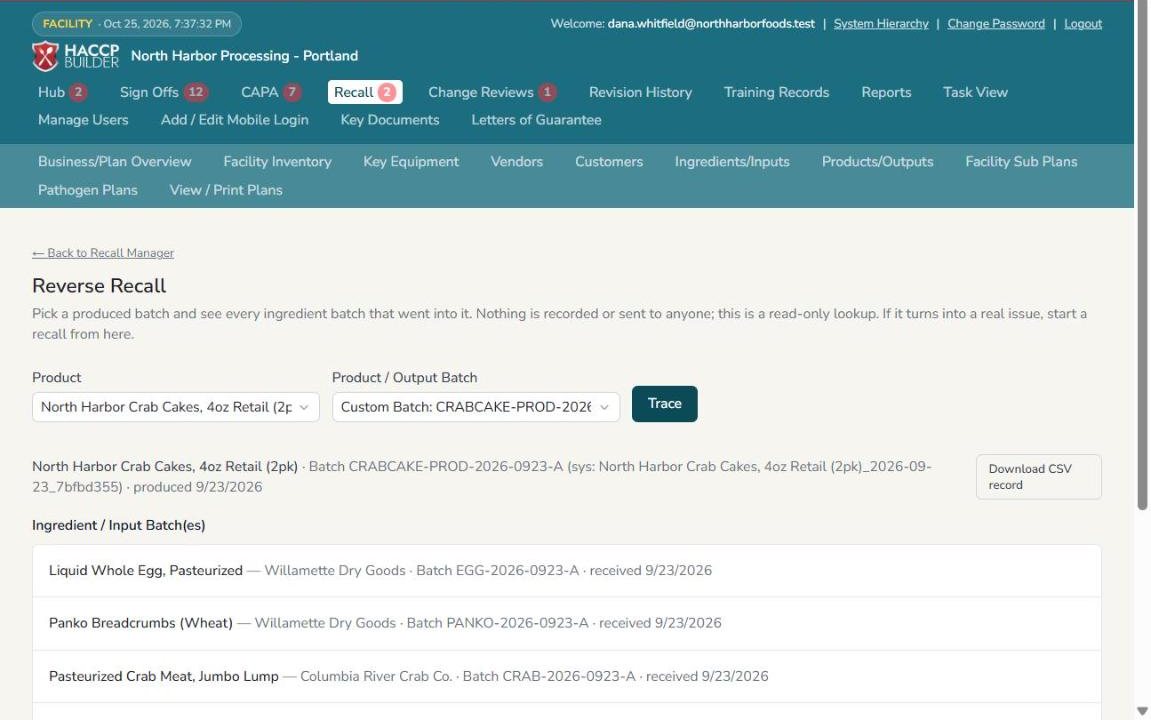Click the HACCP Builder logo
The width and height of the screenshot is (1151, 720).
75,56
